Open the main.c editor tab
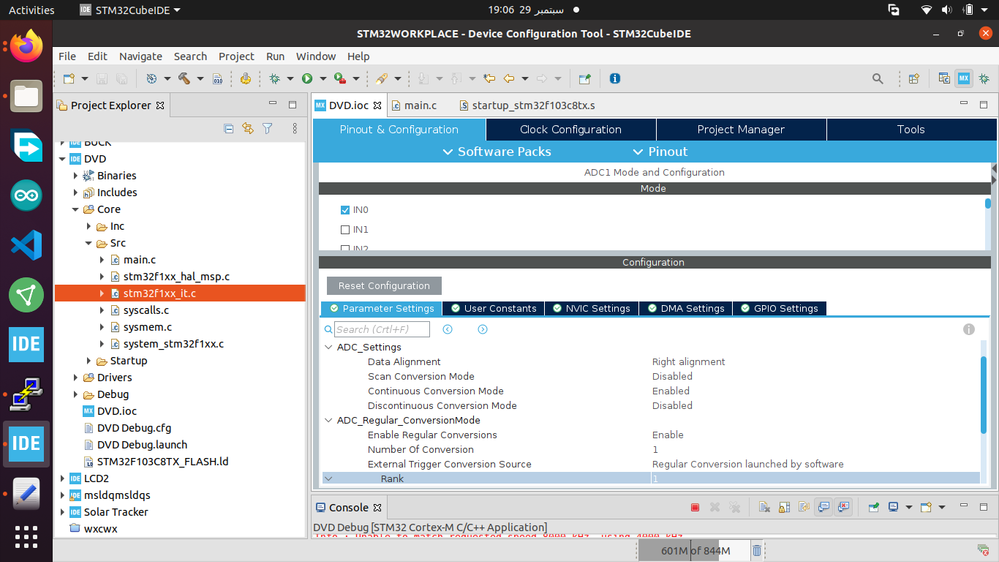This screenshot has width=999, height=562. coord(413,105)
